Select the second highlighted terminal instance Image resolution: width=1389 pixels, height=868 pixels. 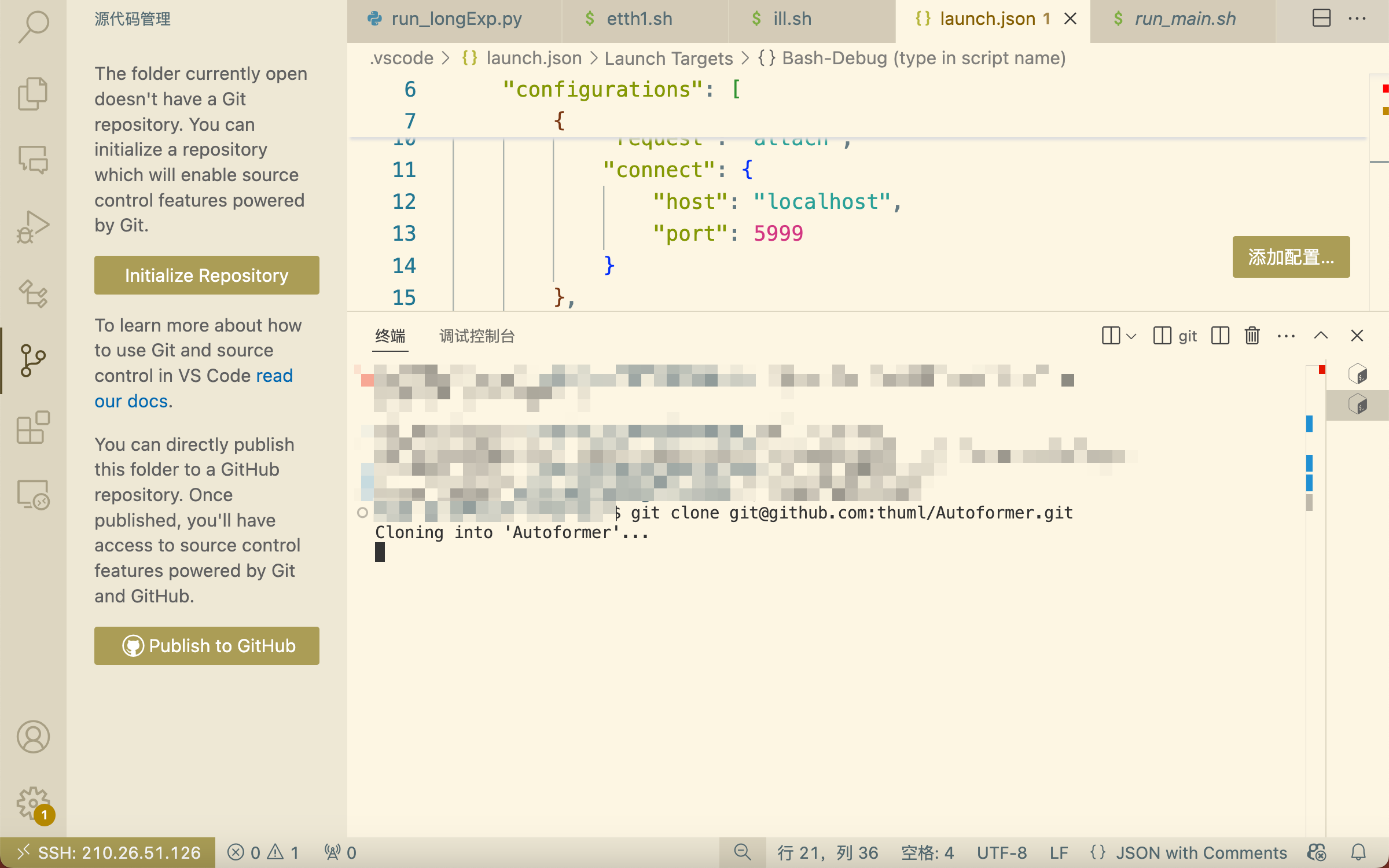(x=1358, y=404)
